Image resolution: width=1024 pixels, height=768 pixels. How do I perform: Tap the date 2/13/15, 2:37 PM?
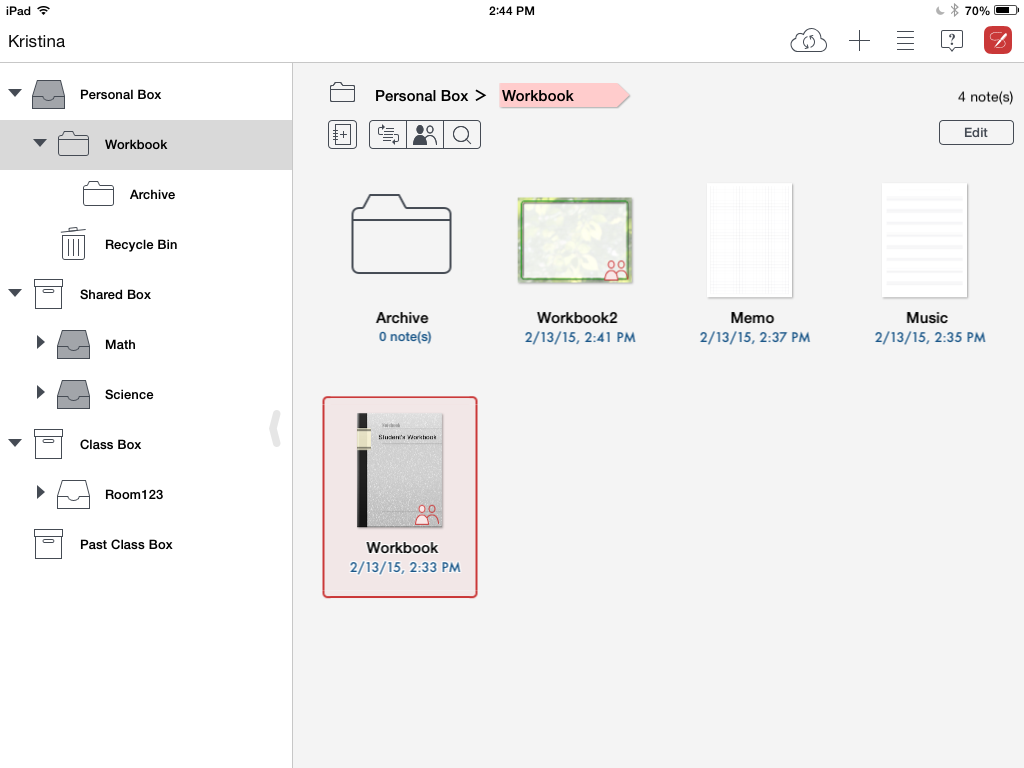[755, 338]
